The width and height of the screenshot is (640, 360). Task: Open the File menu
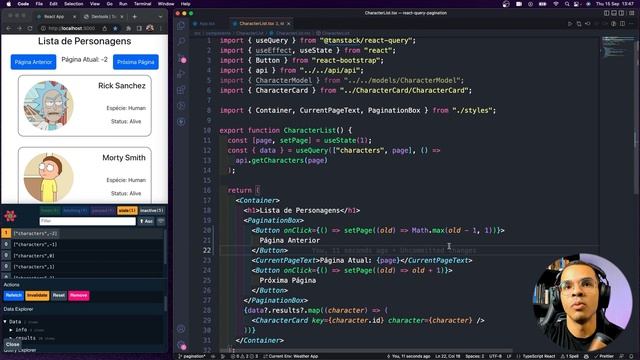click(x=39, y=4)
